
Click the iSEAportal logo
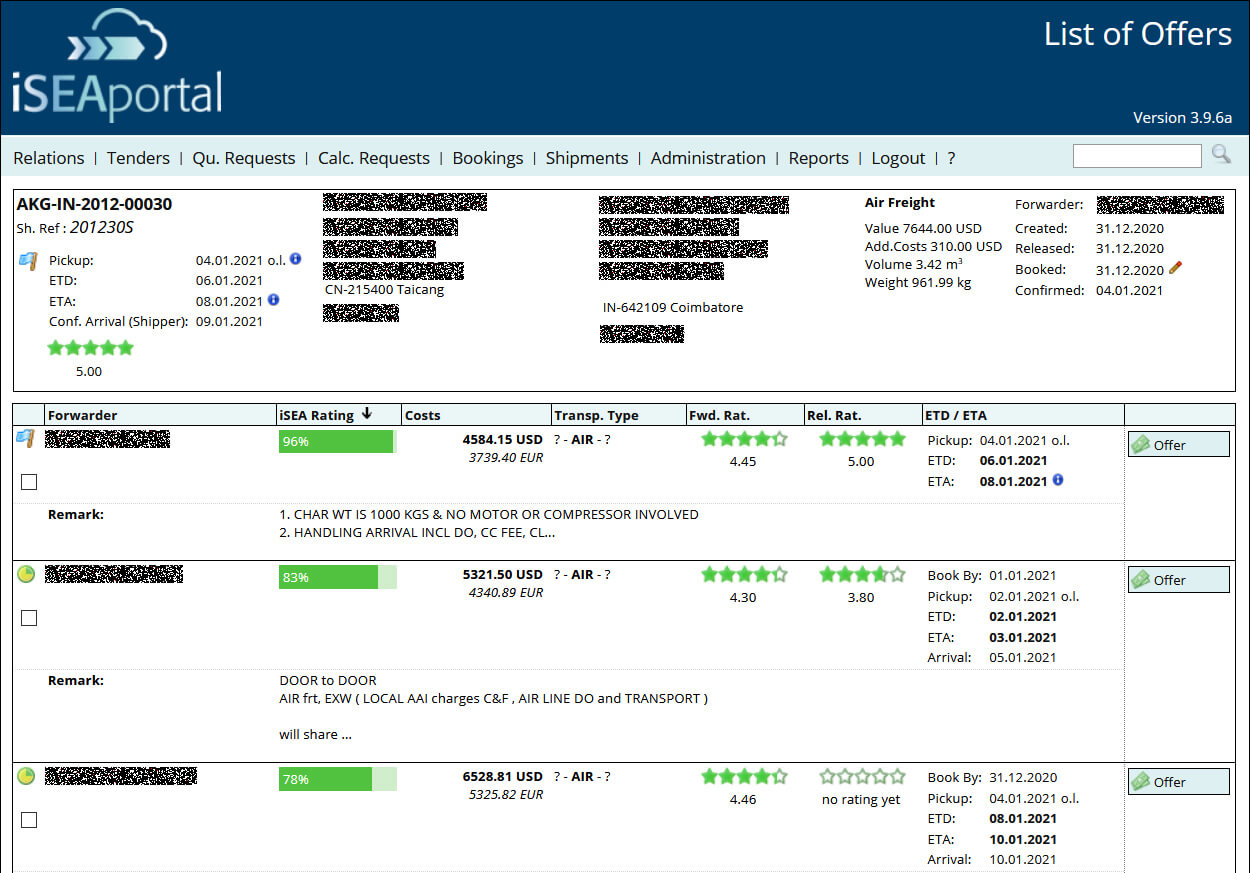pyautogui.click(x=117, y=66)
